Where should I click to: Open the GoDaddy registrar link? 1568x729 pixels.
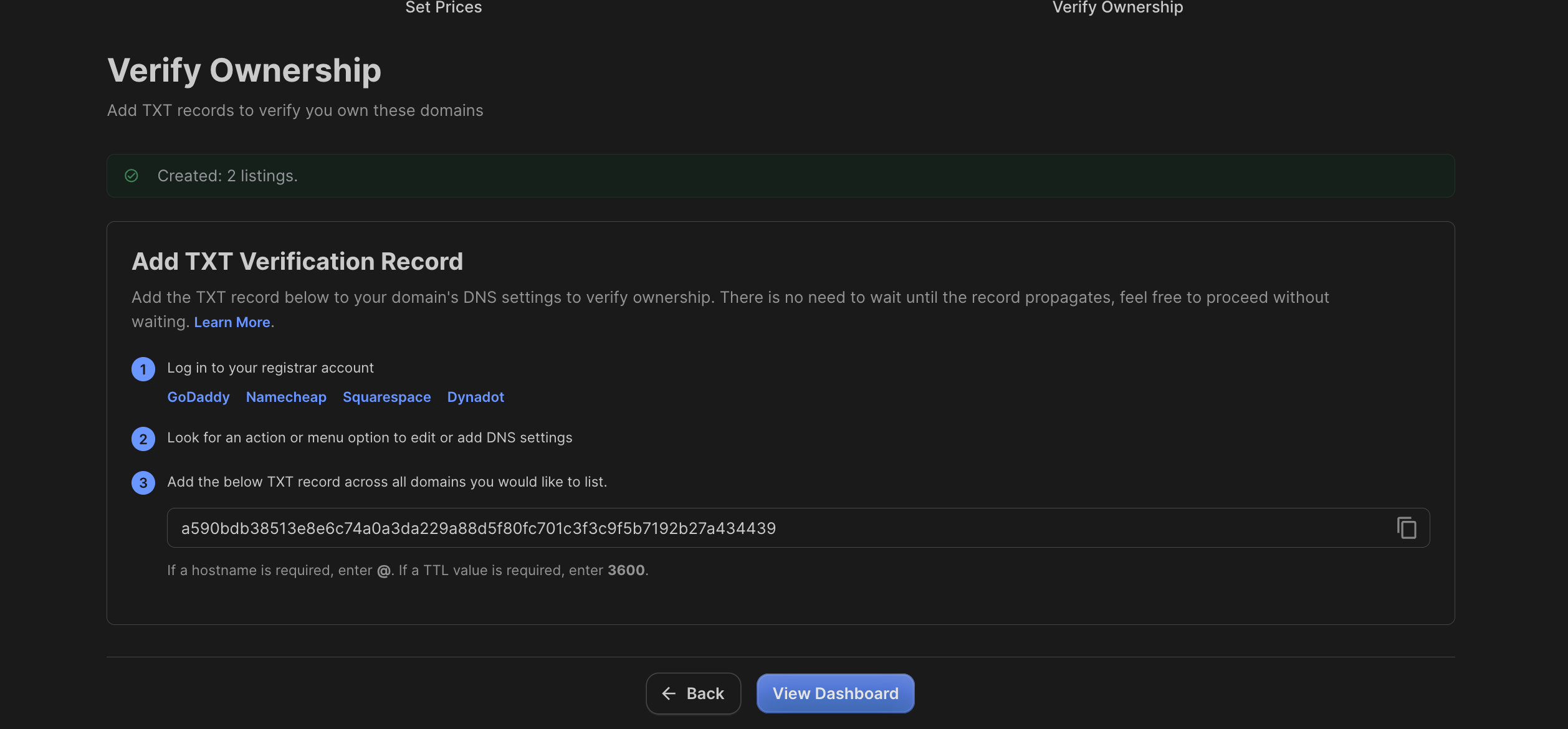(x=198, y=397)
